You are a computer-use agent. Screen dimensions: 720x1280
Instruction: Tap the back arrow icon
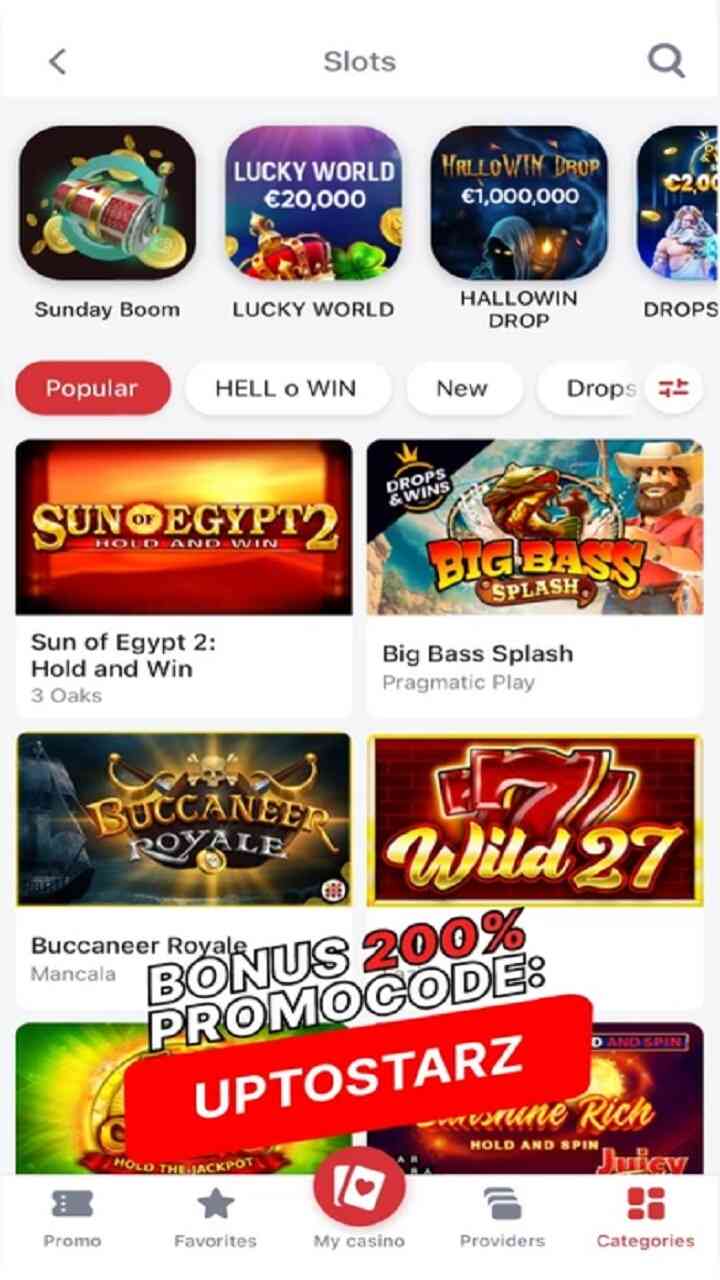[x=58, y=61]
